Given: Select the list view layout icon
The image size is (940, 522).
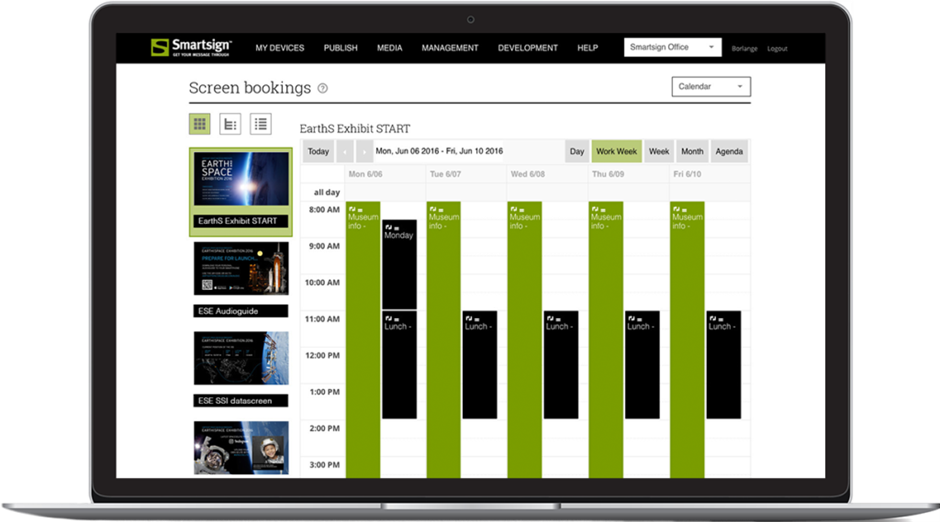Looking at the screenshot, I should (x=260, y=124).
